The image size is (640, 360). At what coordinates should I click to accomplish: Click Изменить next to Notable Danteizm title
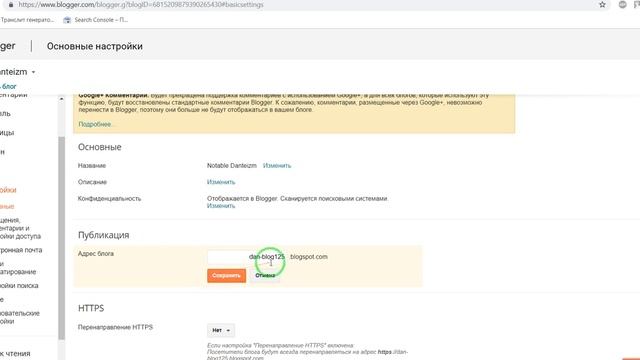coord(277,166)
